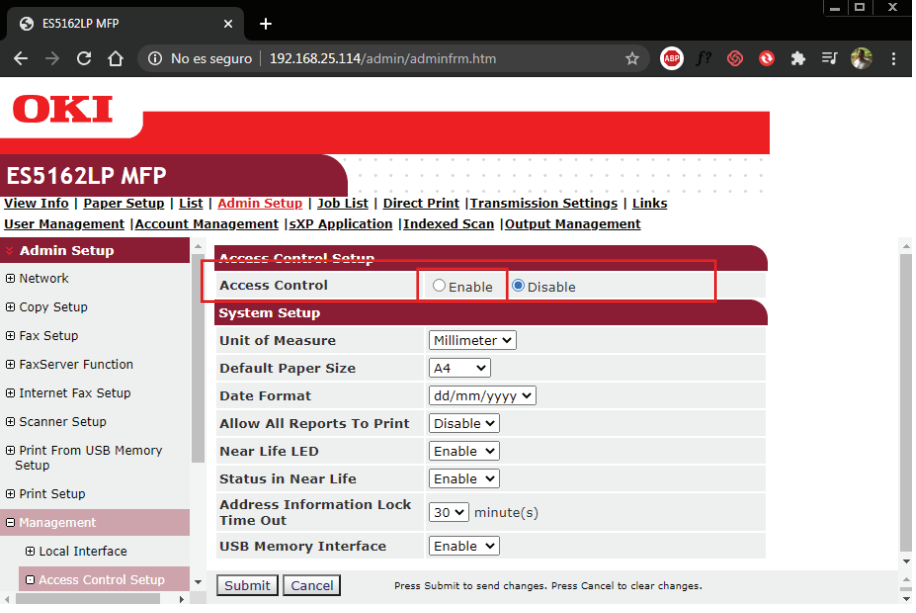Select Enable for Access Control

tap(439, 286)
